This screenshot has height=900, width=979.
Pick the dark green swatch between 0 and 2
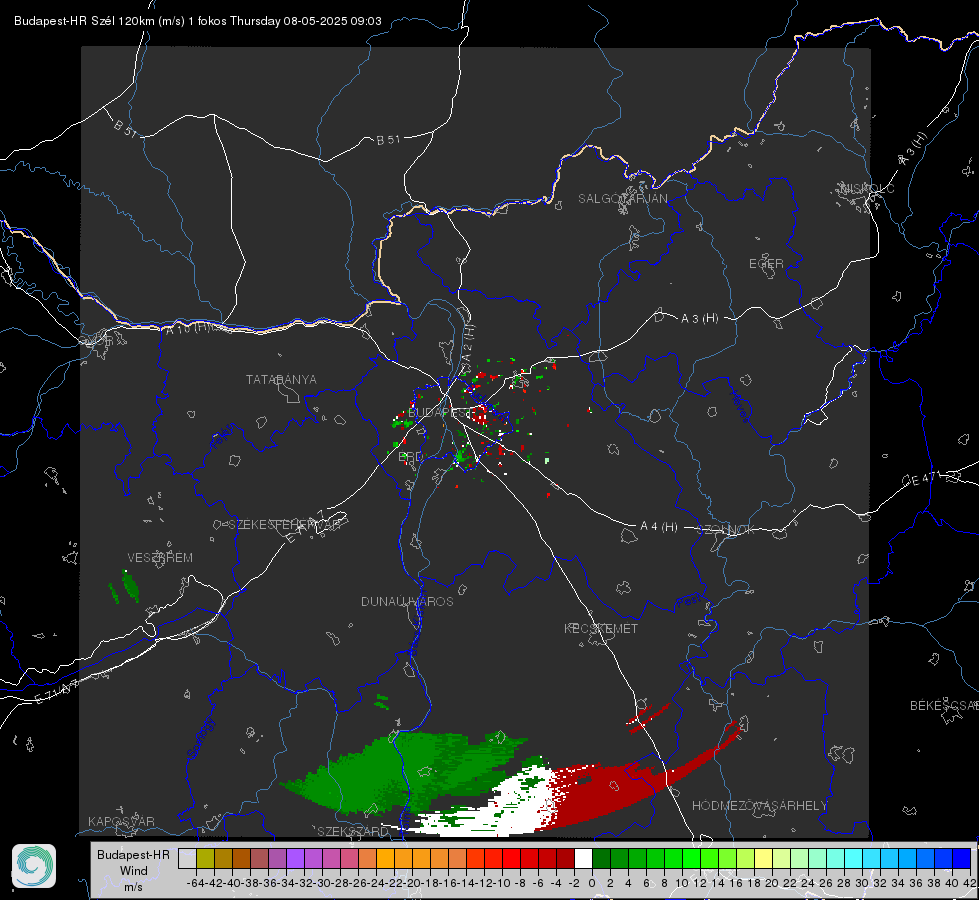(x=601, y=859)
